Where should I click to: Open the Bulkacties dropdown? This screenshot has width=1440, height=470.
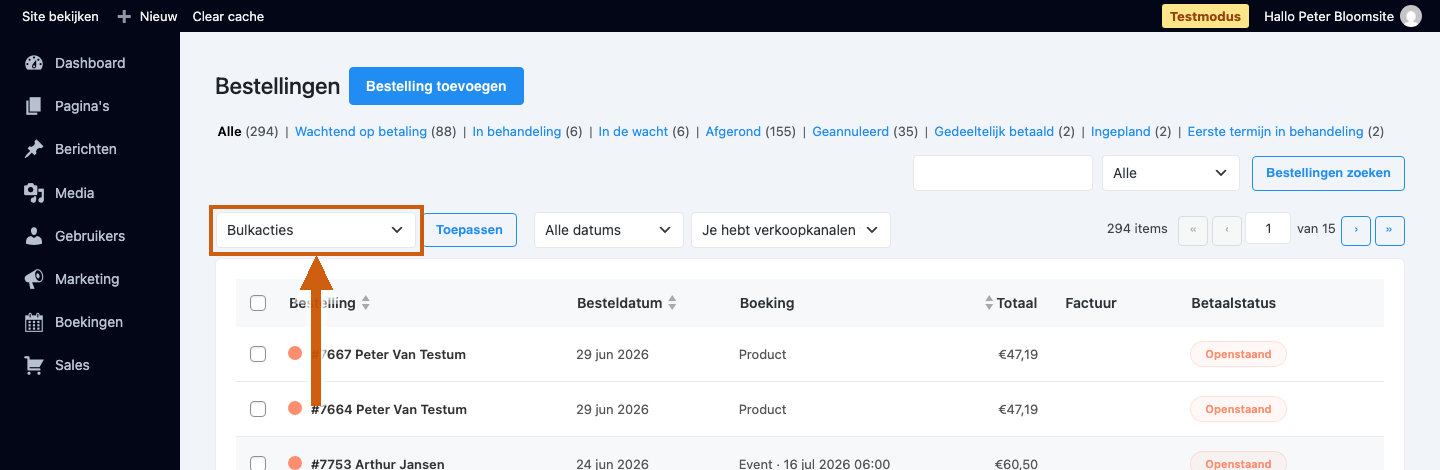(x=316, y=230)
